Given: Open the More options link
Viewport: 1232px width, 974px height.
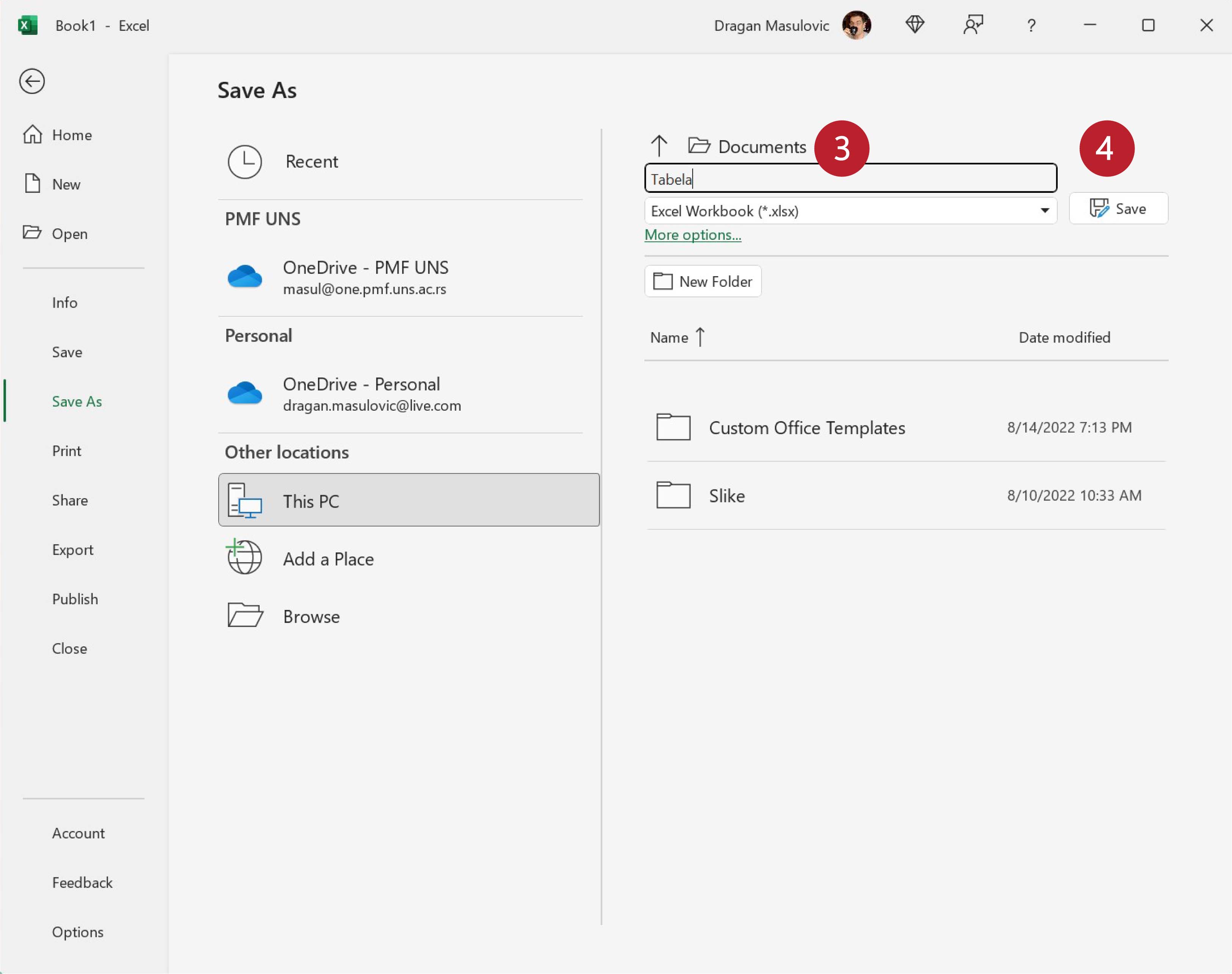Looking at the screenshot, I should [x=692, y=235].
